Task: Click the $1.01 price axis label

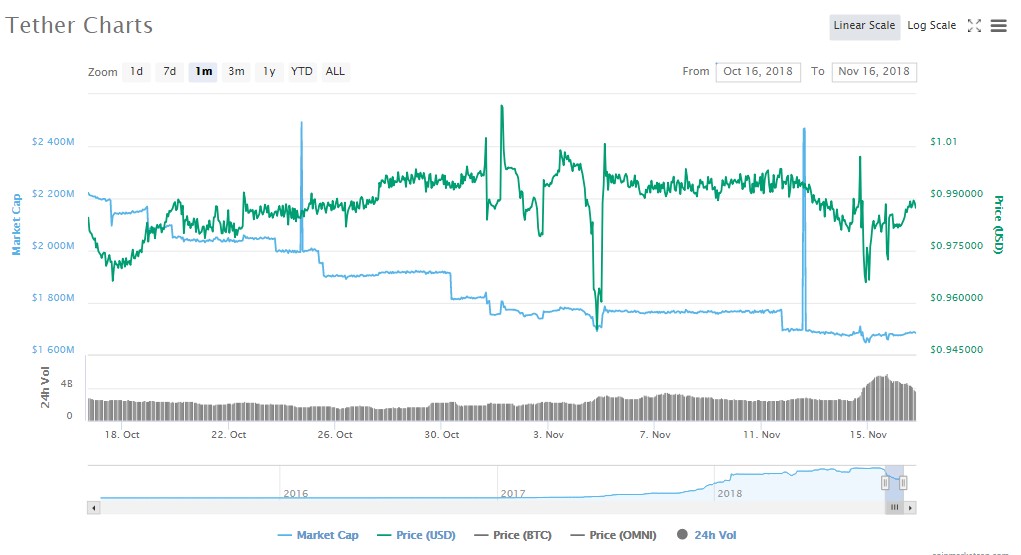Action: coord(944,142)
